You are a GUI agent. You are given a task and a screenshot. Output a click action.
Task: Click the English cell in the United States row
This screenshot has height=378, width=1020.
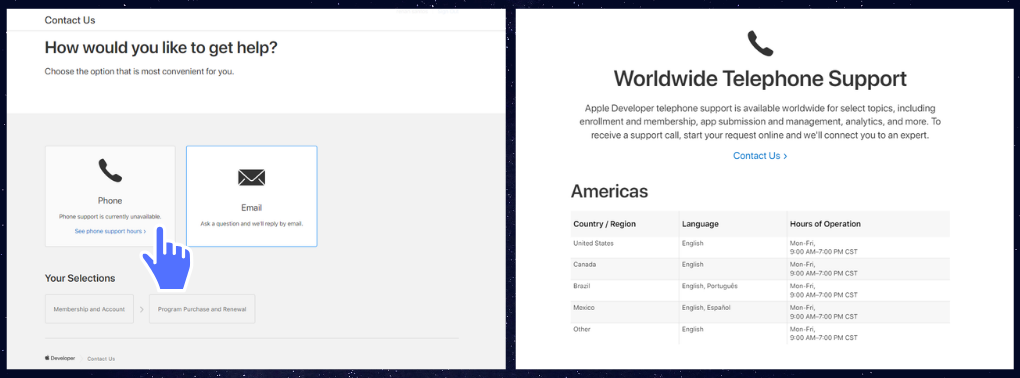click(x=733, y=247)
